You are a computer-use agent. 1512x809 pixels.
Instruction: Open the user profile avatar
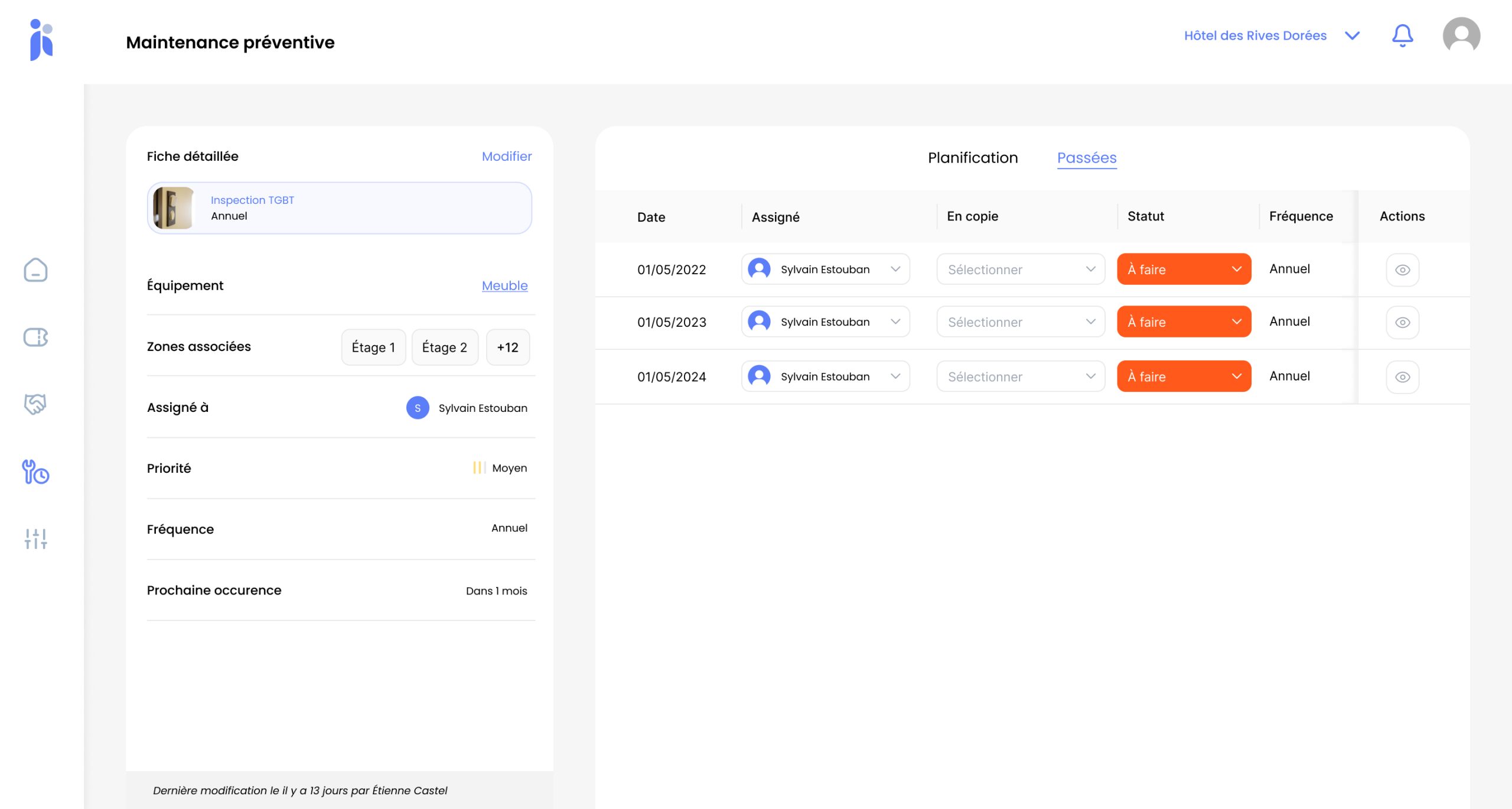pos(1461,36)
